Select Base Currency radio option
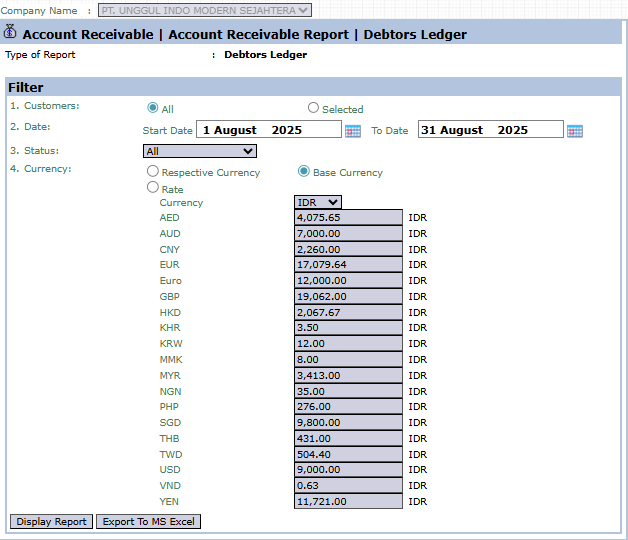The height and width of the screenshot is (540, 628). pos(304,172)
